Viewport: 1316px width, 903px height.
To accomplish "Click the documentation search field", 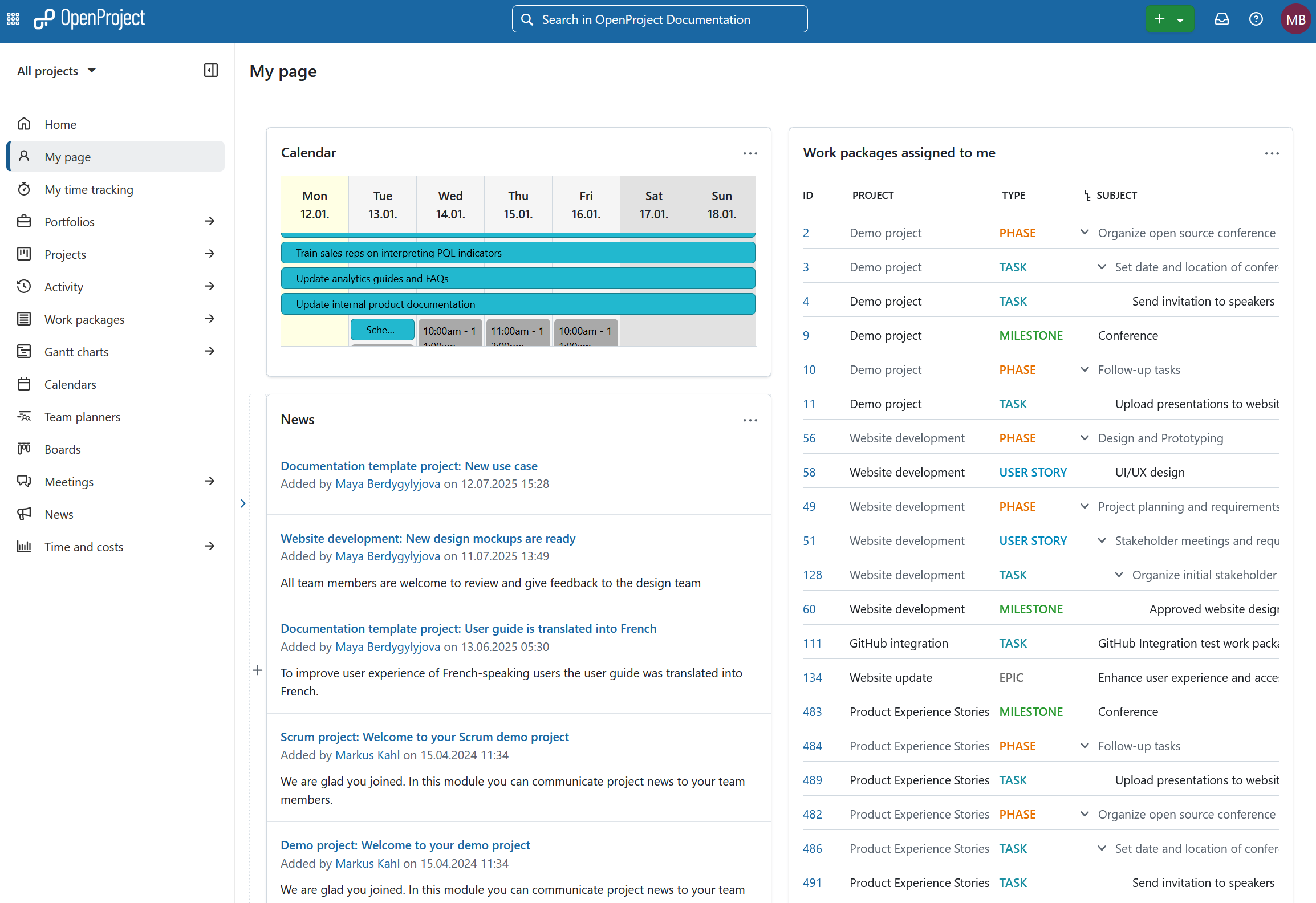I will 659,19.
